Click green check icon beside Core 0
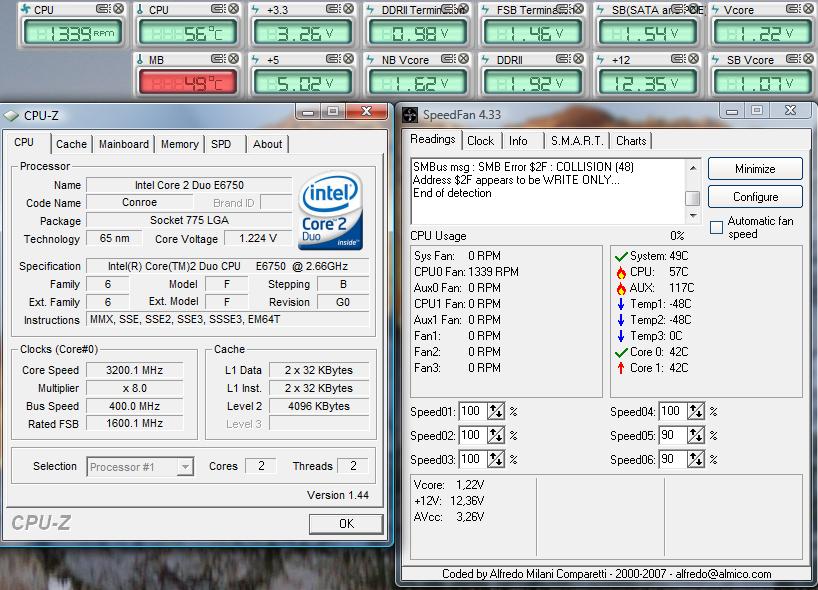The height and width of the screenshot is (590, 818). click(621, 352)
